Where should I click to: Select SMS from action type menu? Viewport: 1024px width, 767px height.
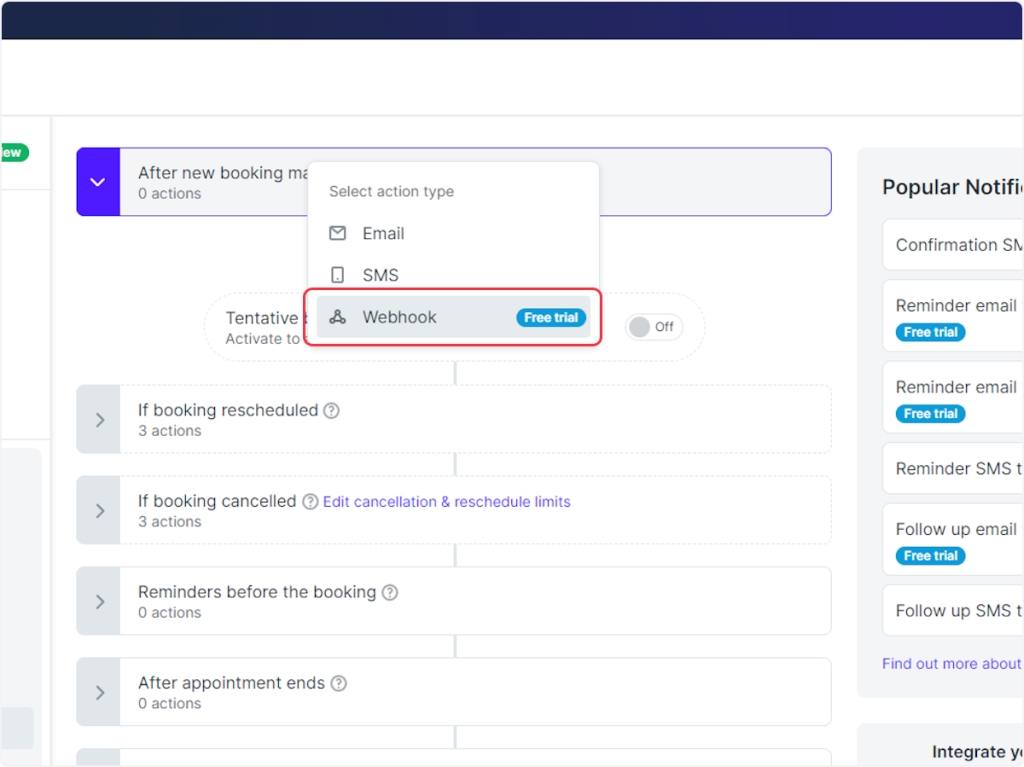pos(380,275)
